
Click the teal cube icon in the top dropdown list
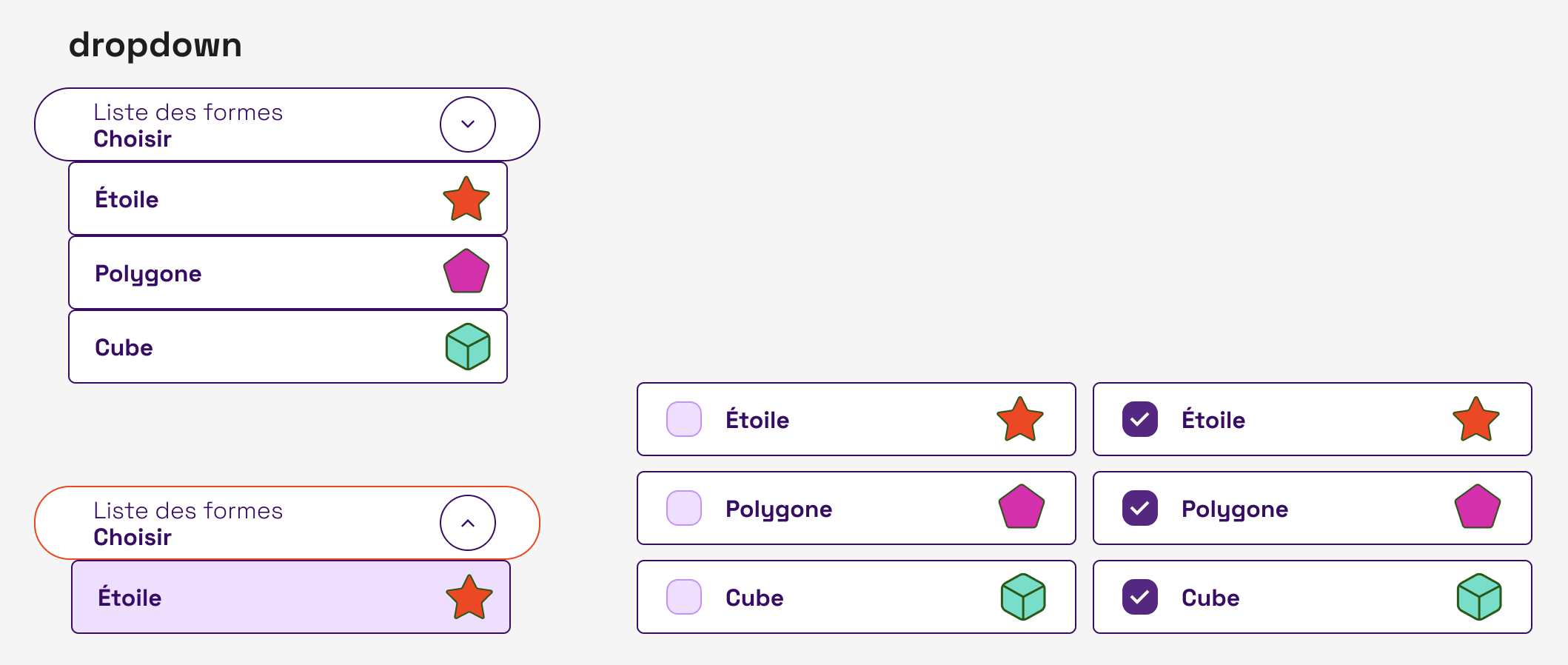click(468, 347)
